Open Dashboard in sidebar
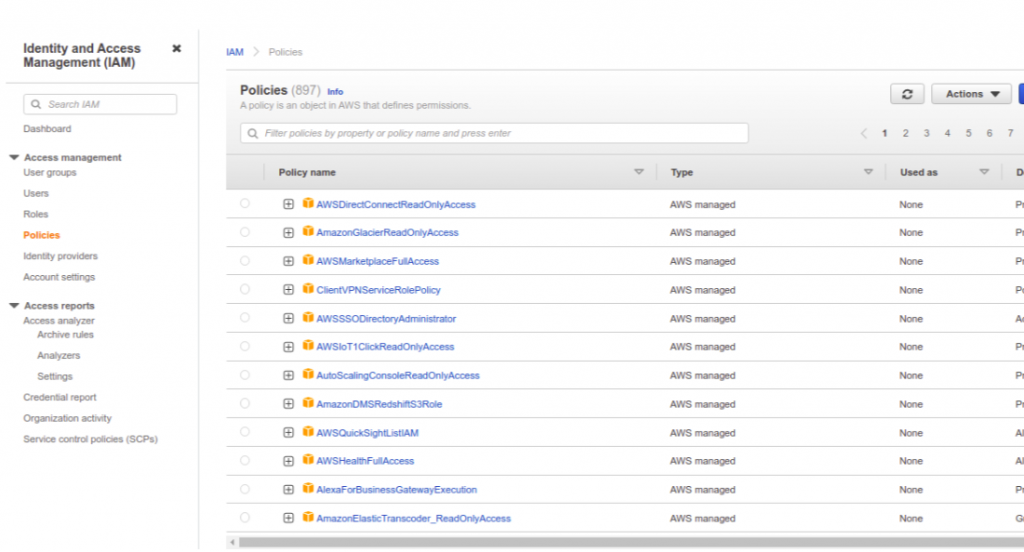This screenshot has width=1024, height=552. tap(47, 129)
